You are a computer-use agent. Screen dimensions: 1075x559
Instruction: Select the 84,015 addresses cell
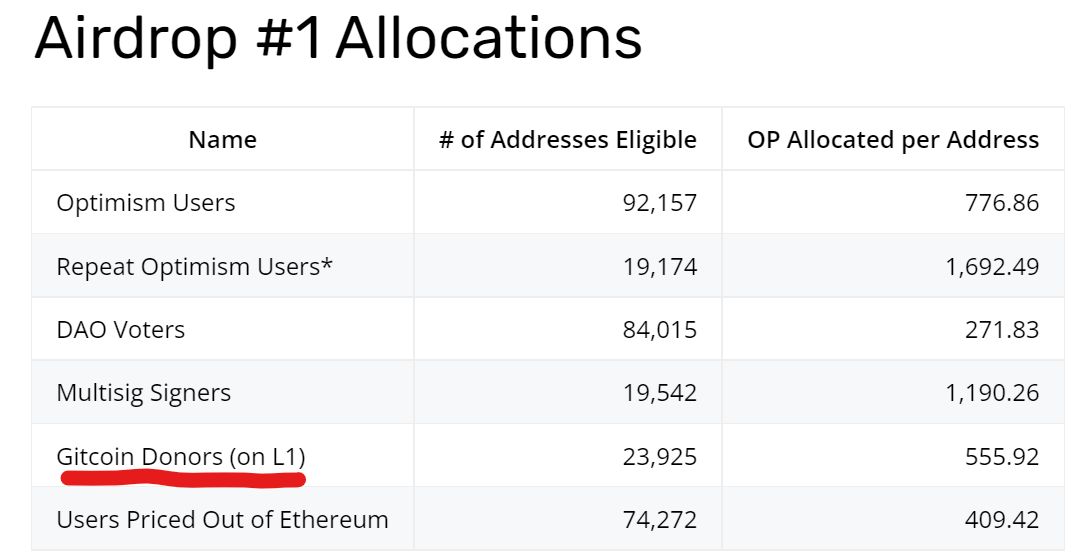click(x=659, y=330)
